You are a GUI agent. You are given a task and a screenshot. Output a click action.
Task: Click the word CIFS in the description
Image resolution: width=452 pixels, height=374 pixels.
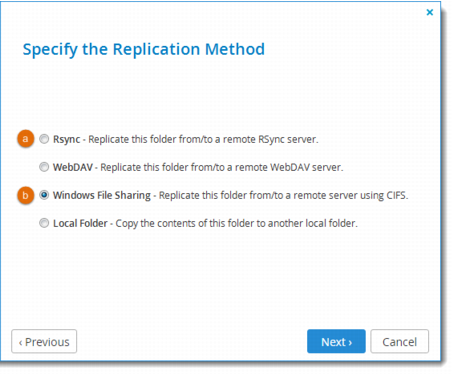396,195
